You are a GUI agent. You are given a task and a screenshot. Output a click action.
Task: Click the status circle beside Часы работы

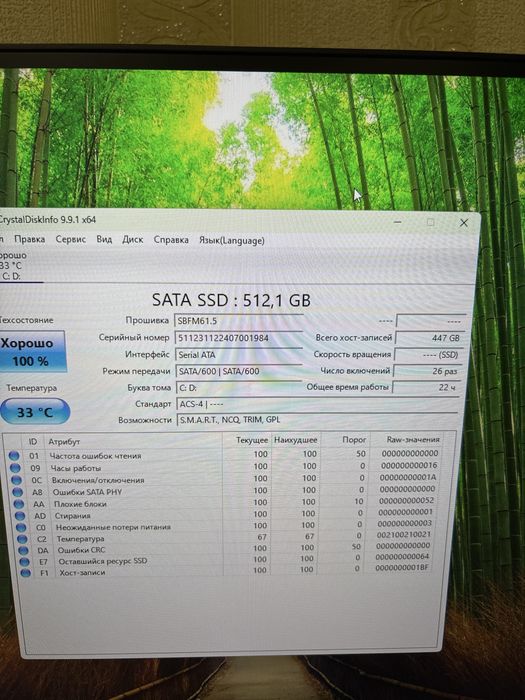pos(15,468)
